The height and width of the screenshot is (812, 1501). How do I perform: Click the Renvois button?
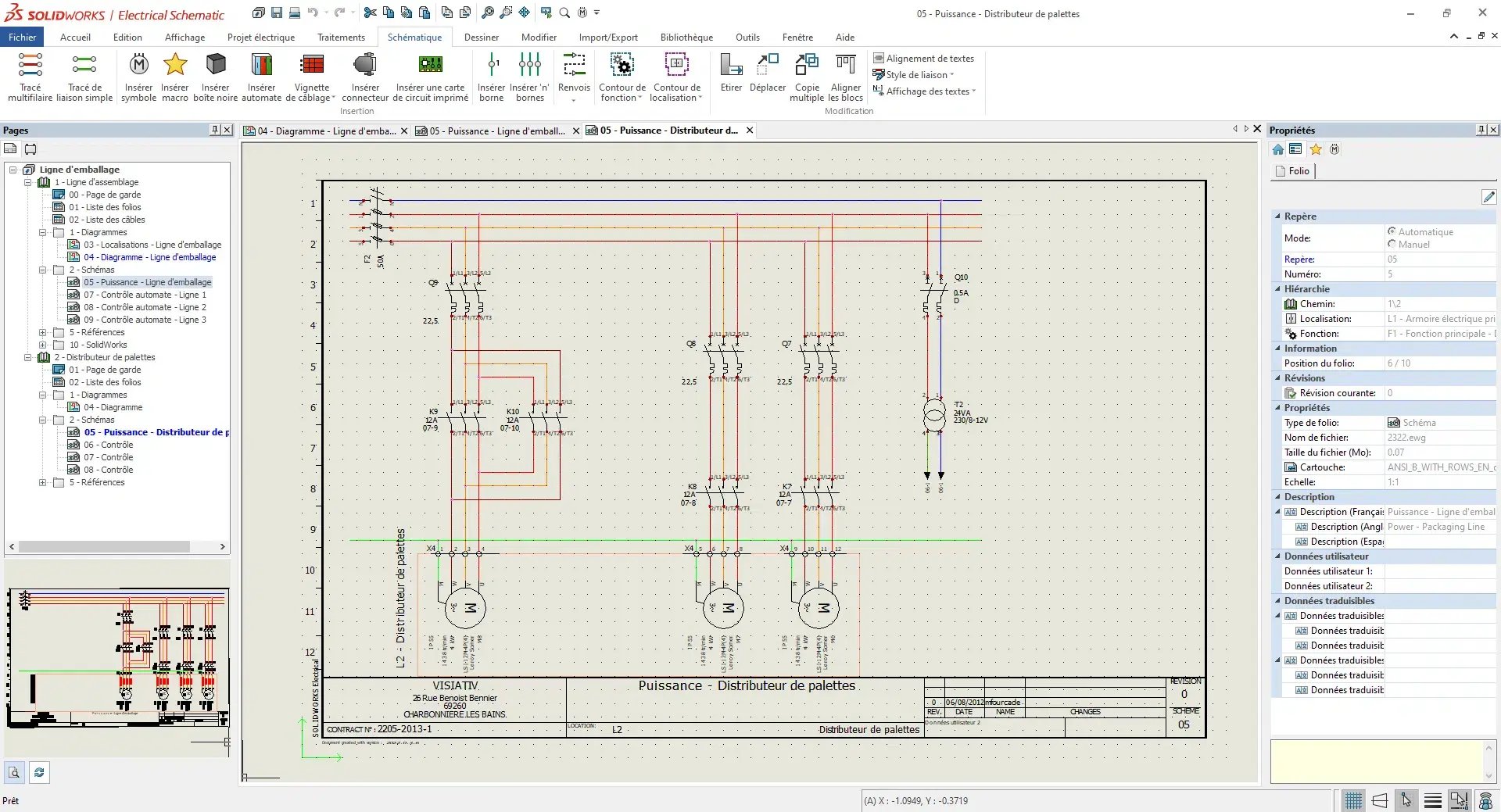click(x=574, y=77)
